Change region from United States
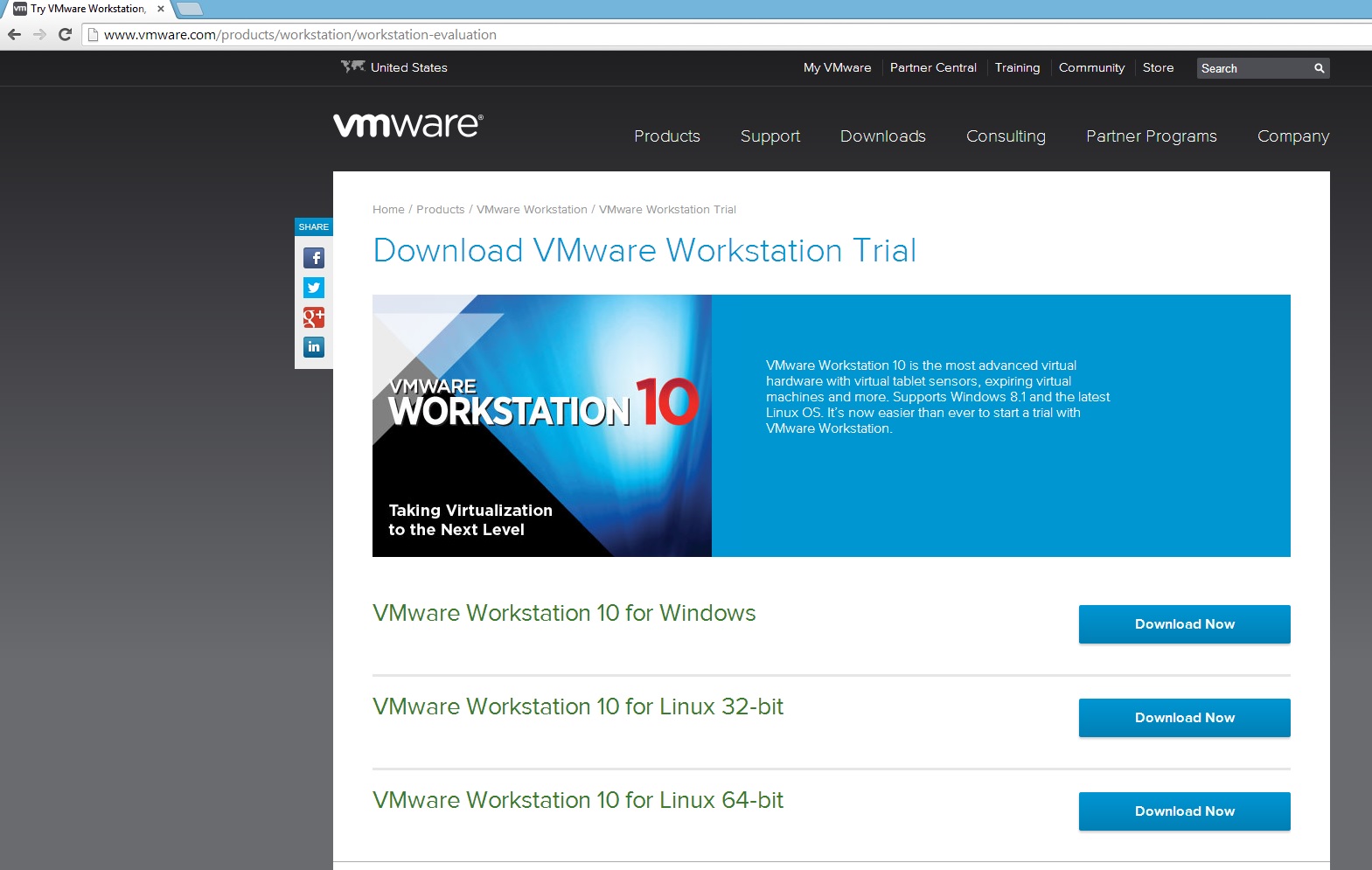1372x870 pixels. click(x=409, y=67)
